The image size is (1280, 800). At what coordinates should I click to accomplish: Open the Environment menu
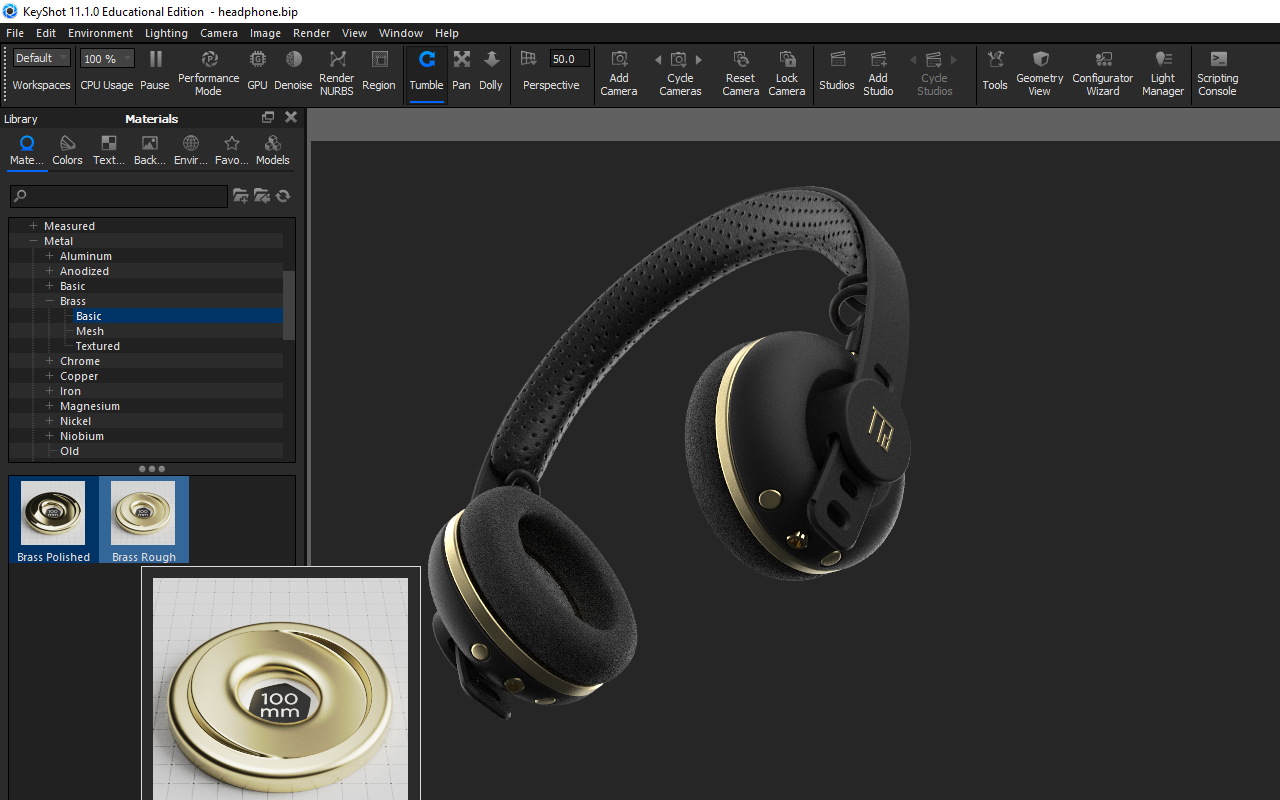coord(100,33)
